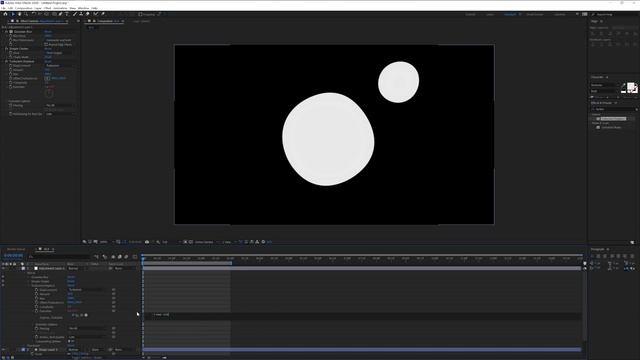
Task: Select the Eraser tool
Action: point(87,14)
